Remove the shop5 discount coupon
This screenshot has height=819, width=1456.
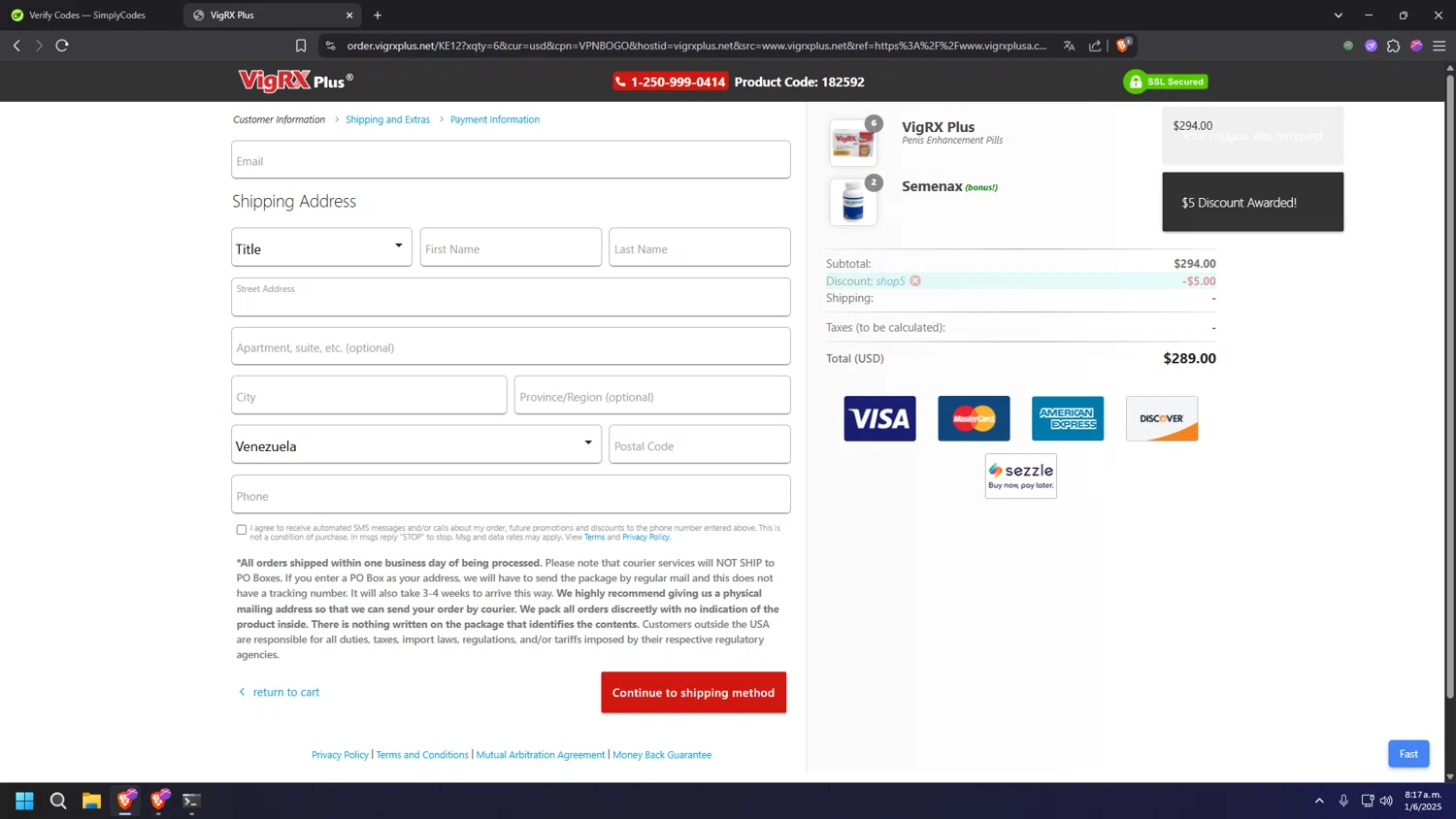(x=915, y=281)
